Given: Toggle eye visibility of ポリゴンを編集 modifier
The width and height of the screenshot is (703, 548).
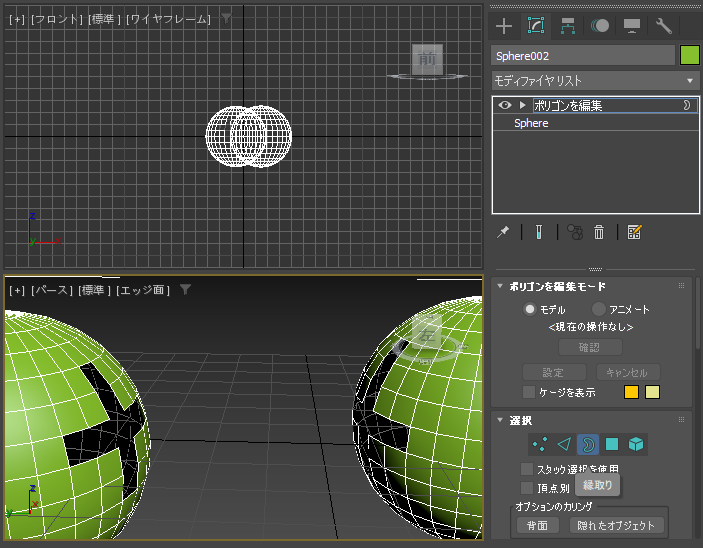Looking at the screenshot, I should (505, 105).
